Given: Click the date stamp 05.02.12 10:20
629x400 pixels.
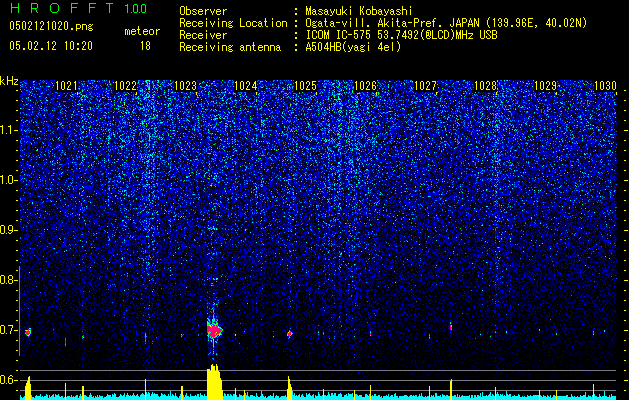Looking at the screenshot, I should tap(51, 46).
